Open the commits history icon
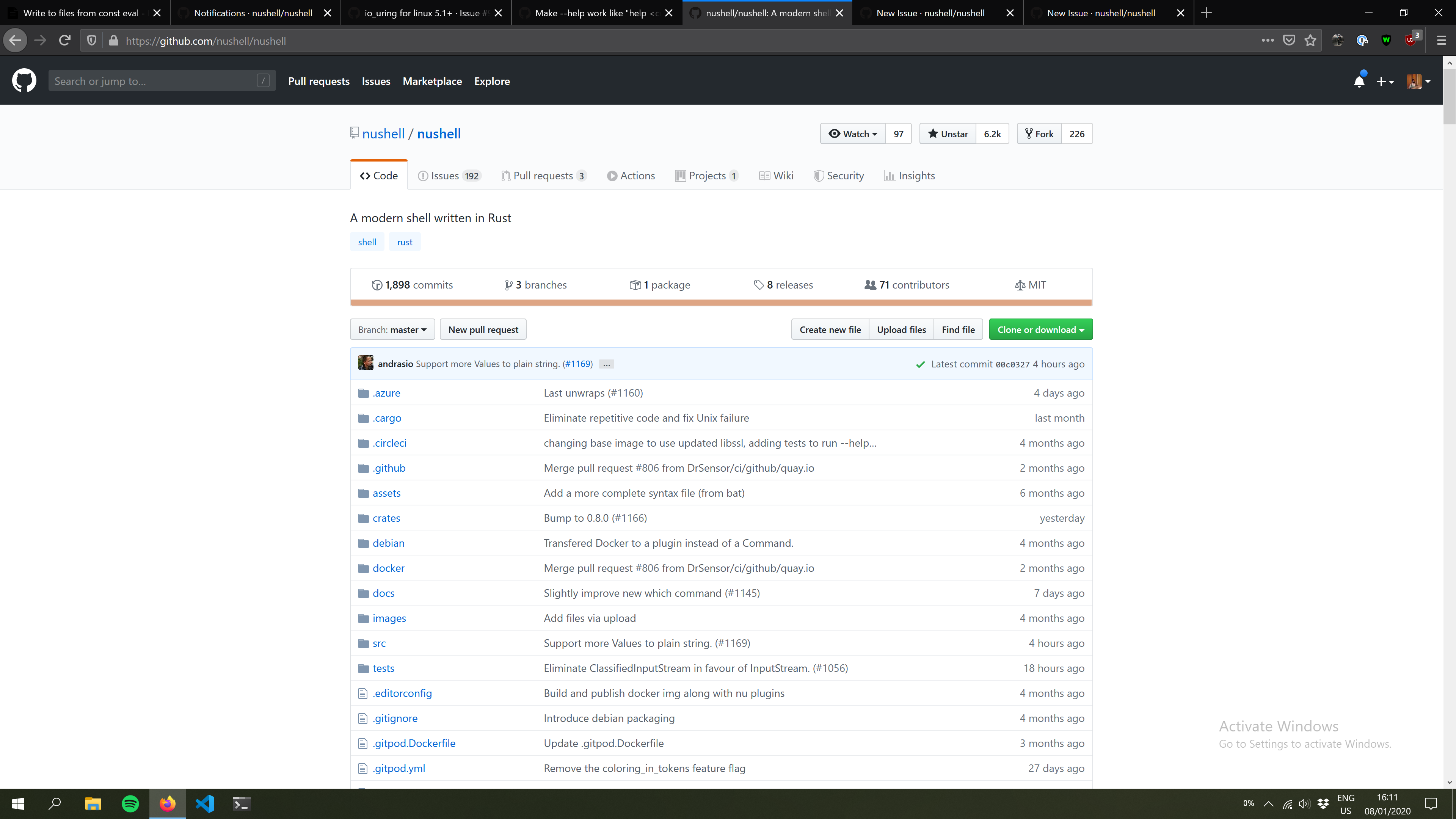The width and height of the screenshot is (1456, 819). click(378, 285)
